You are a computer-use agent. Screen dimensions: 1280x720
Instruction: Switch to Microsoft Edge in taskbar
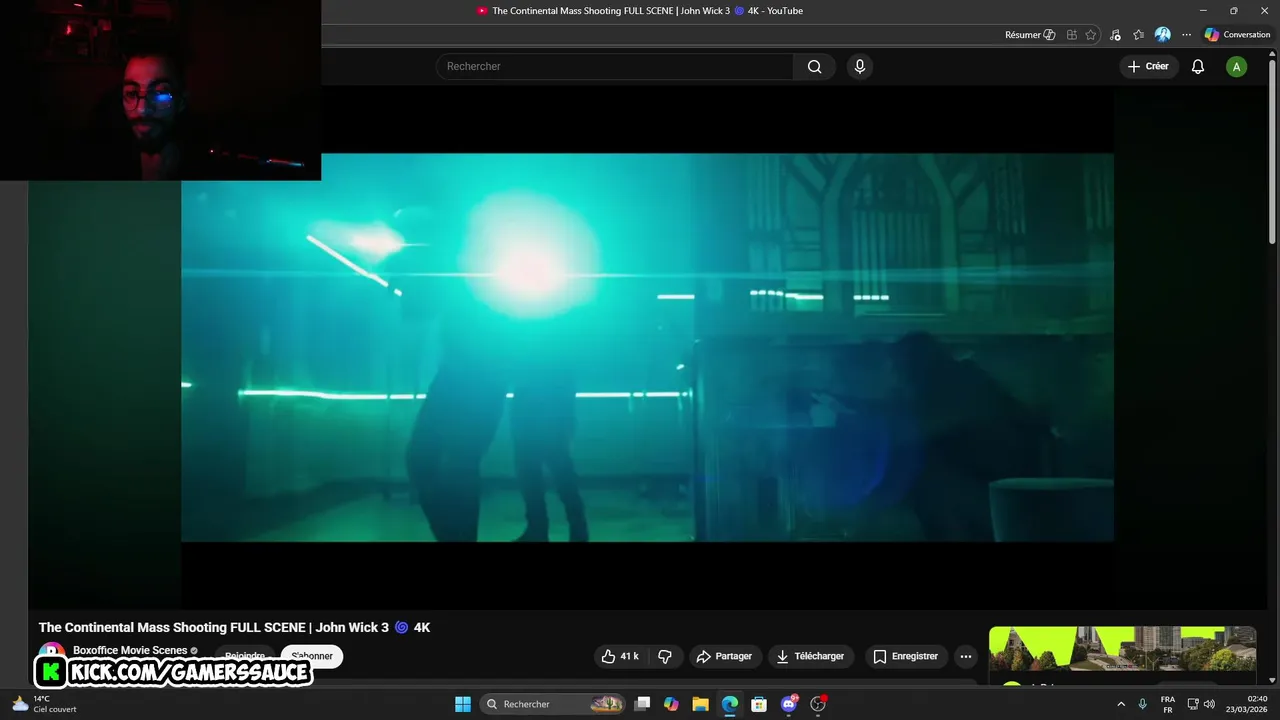[730, 704]
